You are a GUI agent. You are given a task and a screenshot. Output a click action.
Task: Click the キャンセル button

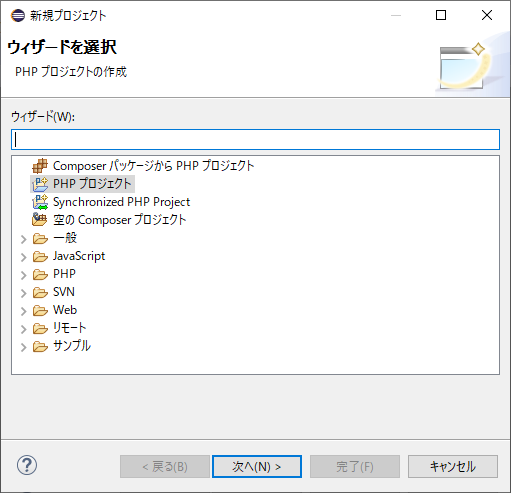coord(453,466)
